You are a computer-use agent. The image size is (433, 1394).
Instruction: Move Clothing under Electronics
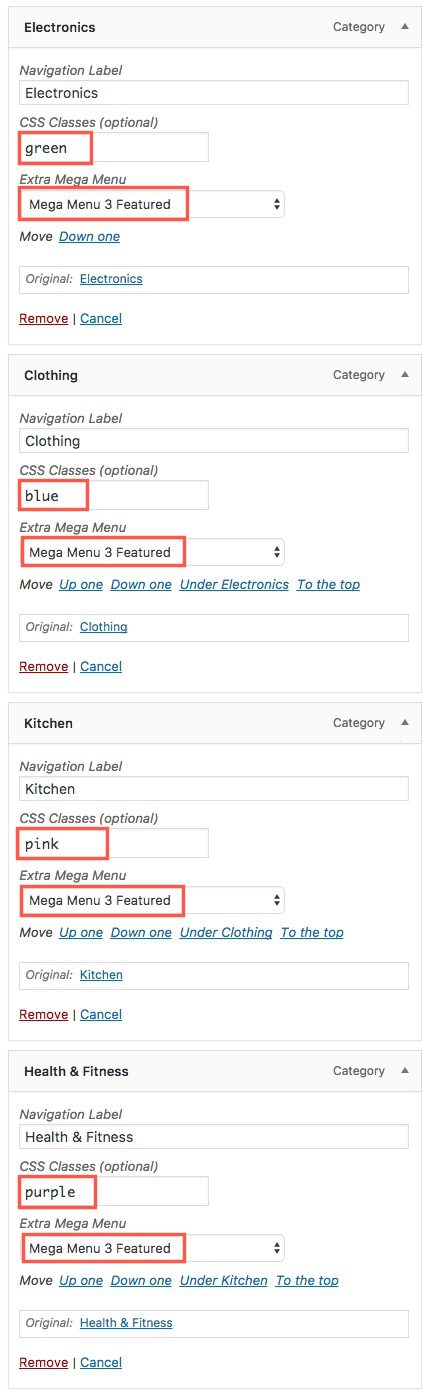[234, 585]
